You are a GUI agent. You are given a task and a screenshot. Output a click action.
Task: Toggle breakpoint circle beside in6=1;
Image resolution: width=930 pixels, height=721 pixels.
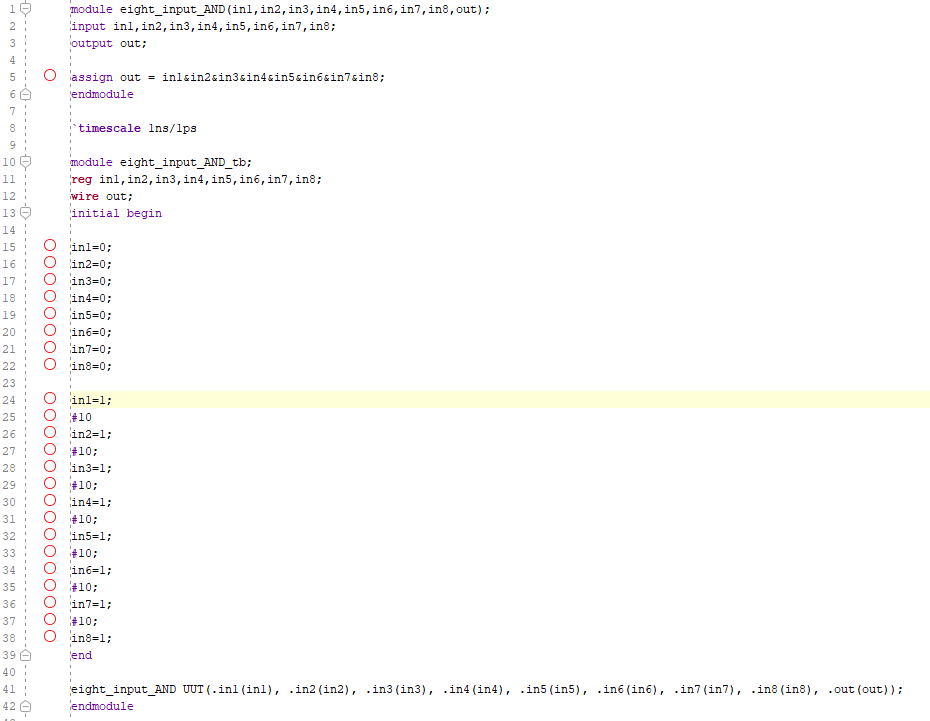pyautogui.click(x=50, y=568)
